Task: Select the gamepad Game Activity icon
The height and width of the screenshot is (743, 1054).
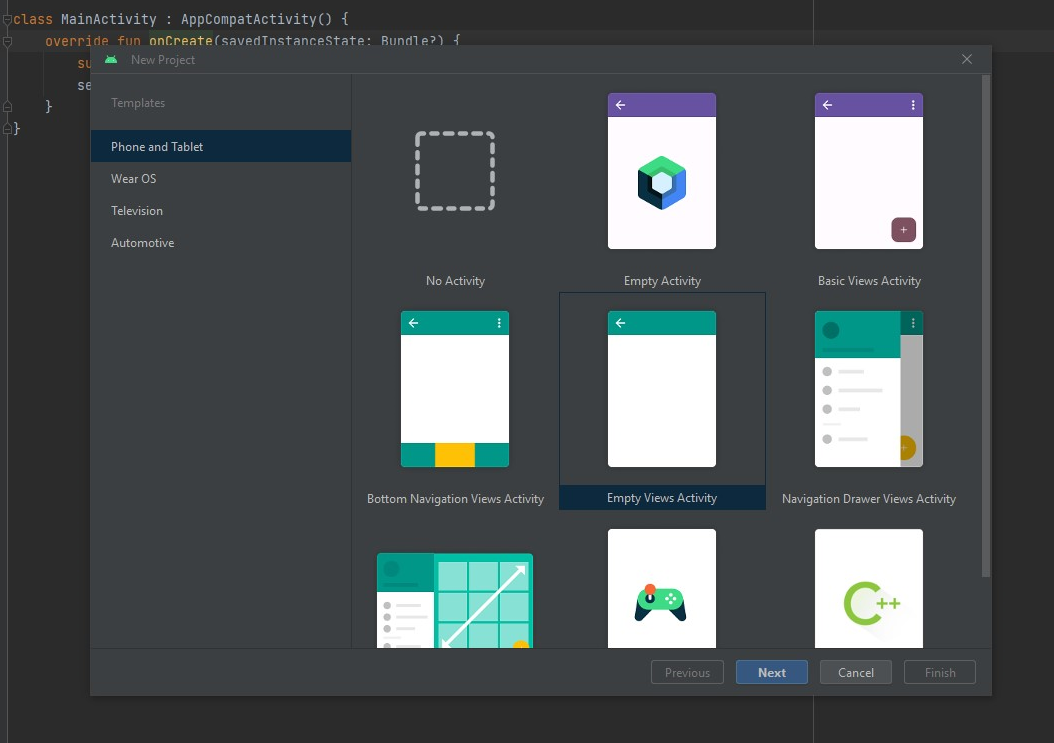Action: coord(661,600)
